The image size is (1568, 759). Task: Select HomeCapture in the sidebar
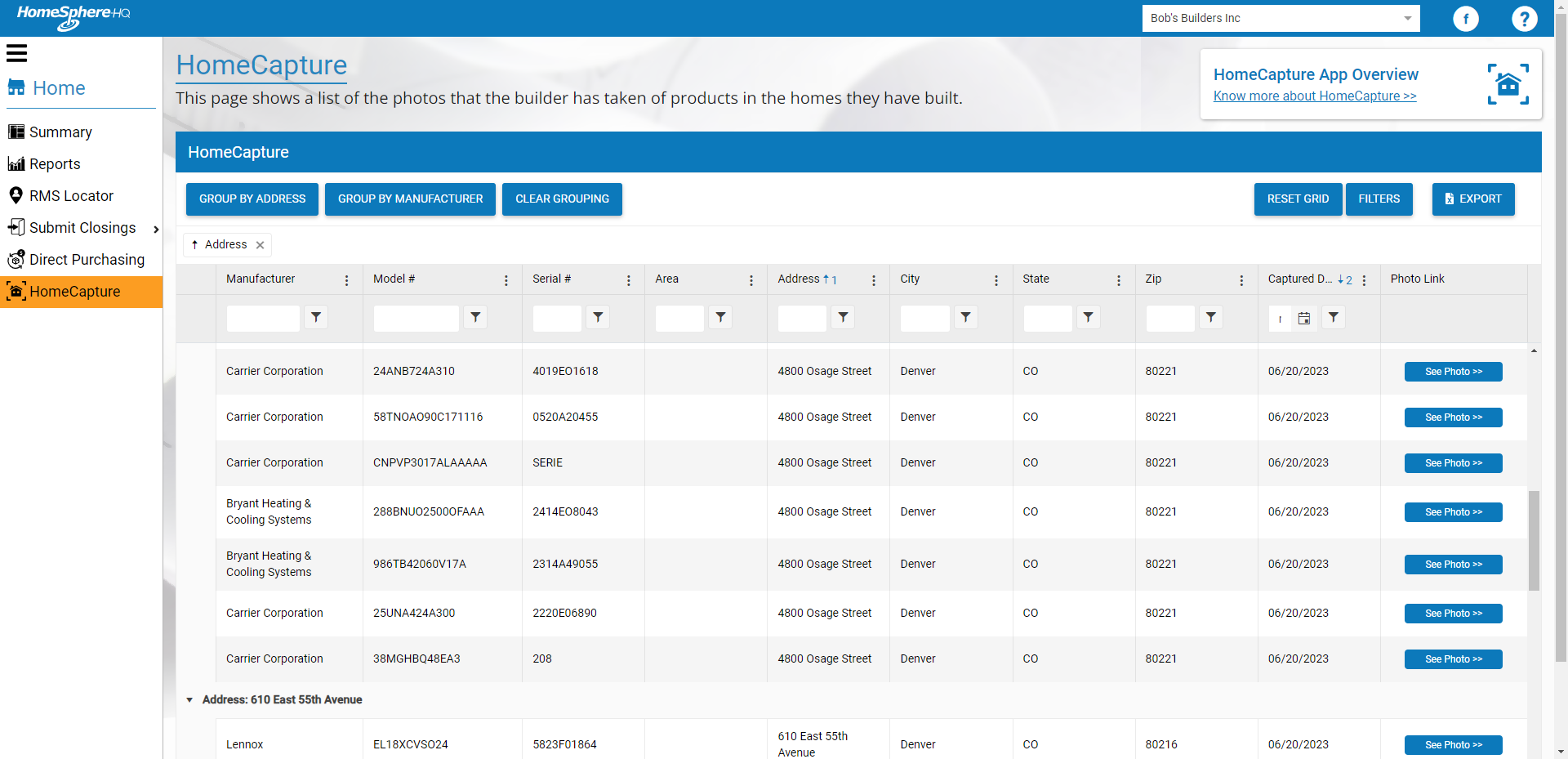82,292
